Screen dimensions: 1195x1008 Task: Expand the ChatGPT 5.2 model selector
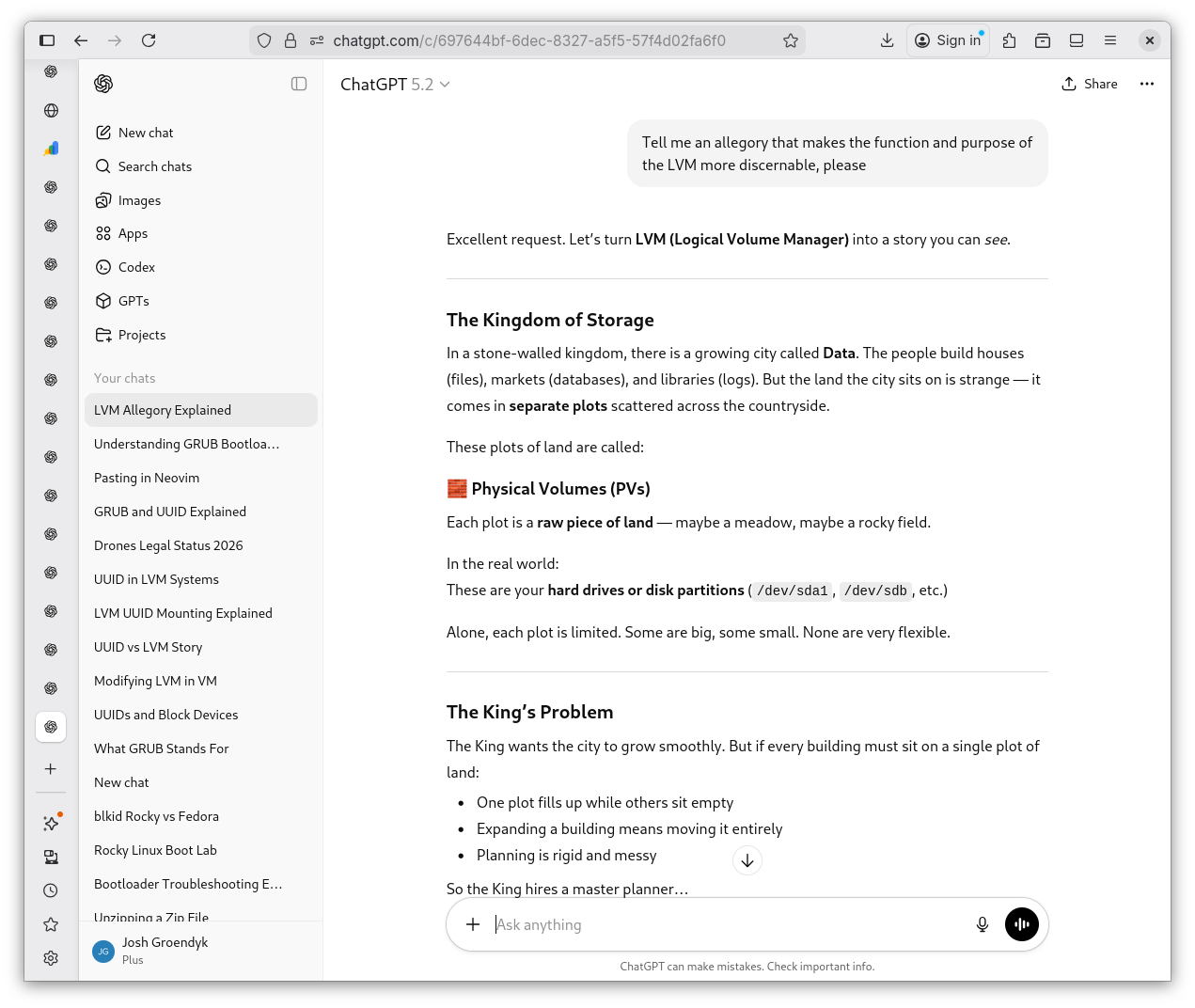click(x=395, y=85)
